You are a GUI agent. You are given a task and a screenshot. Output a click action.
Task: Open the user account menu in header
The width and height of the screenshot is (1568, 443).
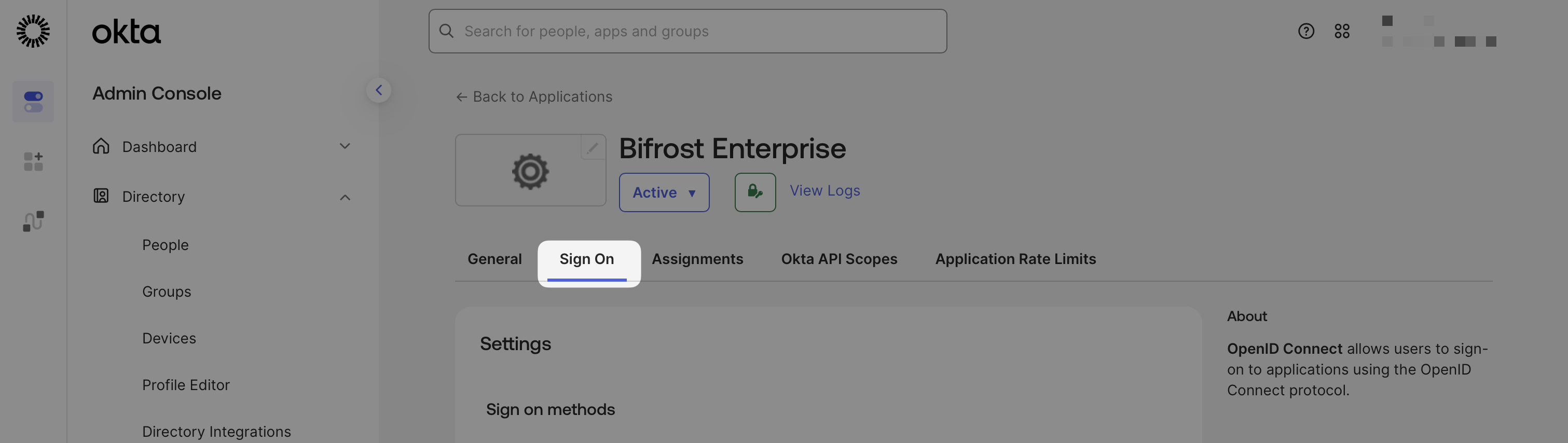[x=1438, y=31]
